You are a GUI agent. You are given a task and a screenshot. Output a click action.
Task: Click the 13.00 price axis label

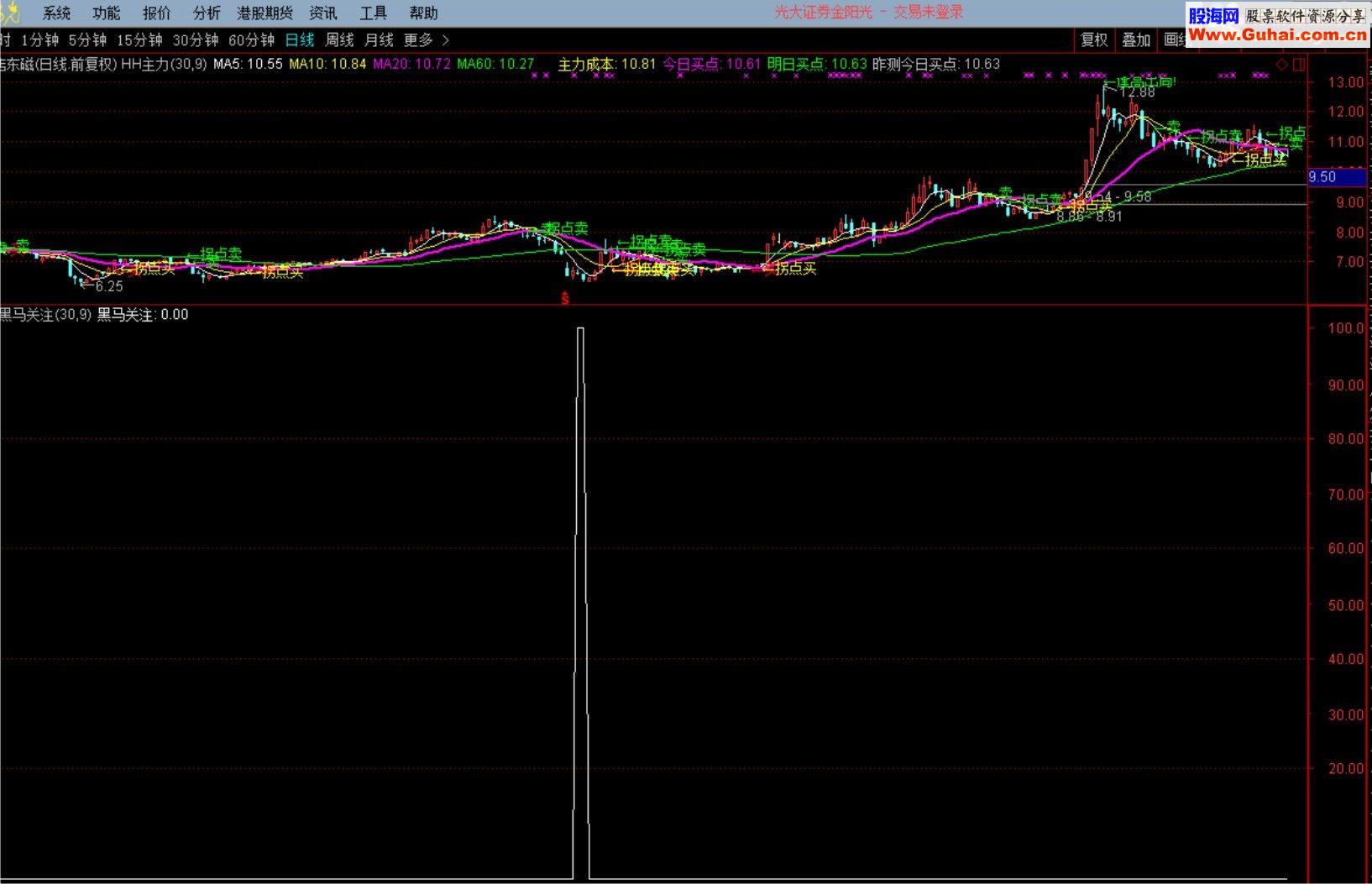[x=1345, y=82]
